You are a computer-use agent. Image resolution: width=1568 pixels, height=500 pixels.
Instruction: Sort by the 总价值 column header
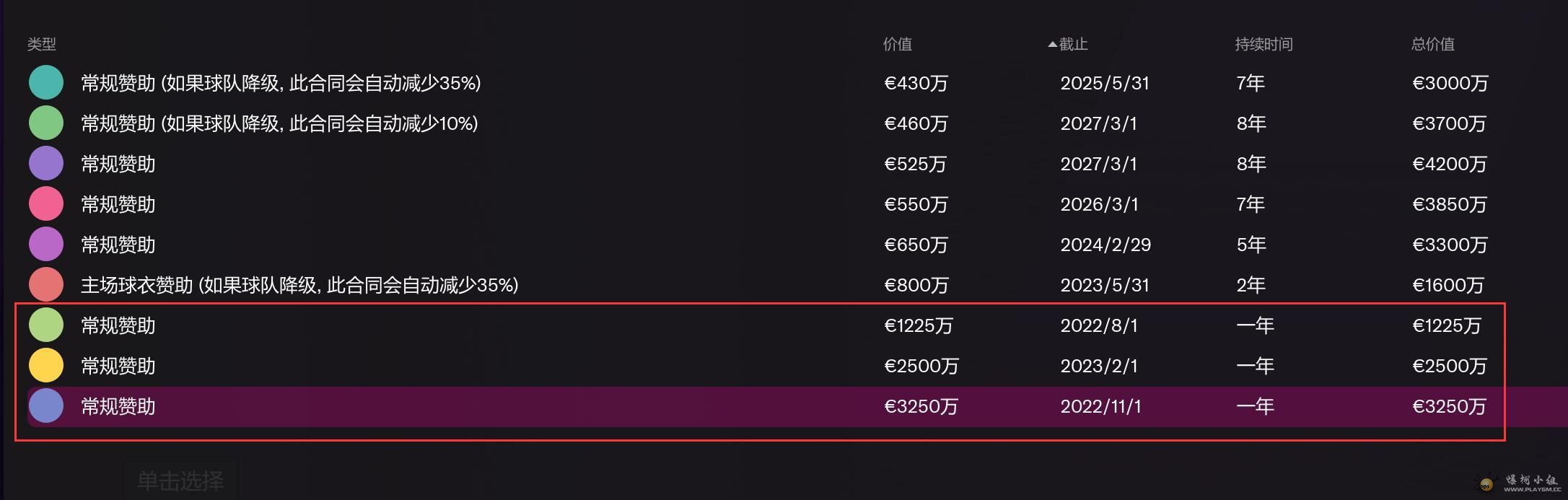point(1432,44)
